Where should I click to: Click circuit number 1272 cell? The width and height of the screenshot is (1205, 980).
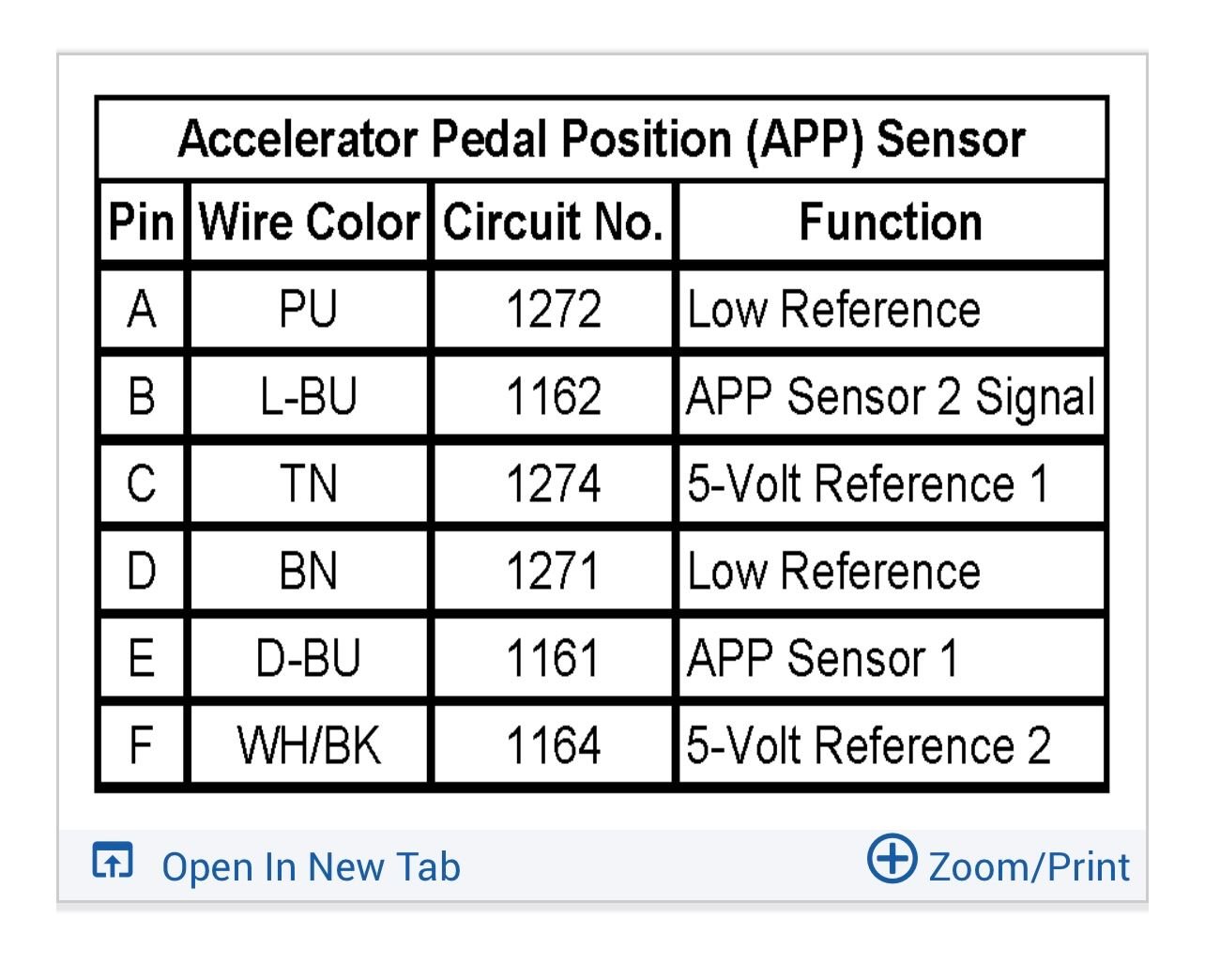[553, 310]
